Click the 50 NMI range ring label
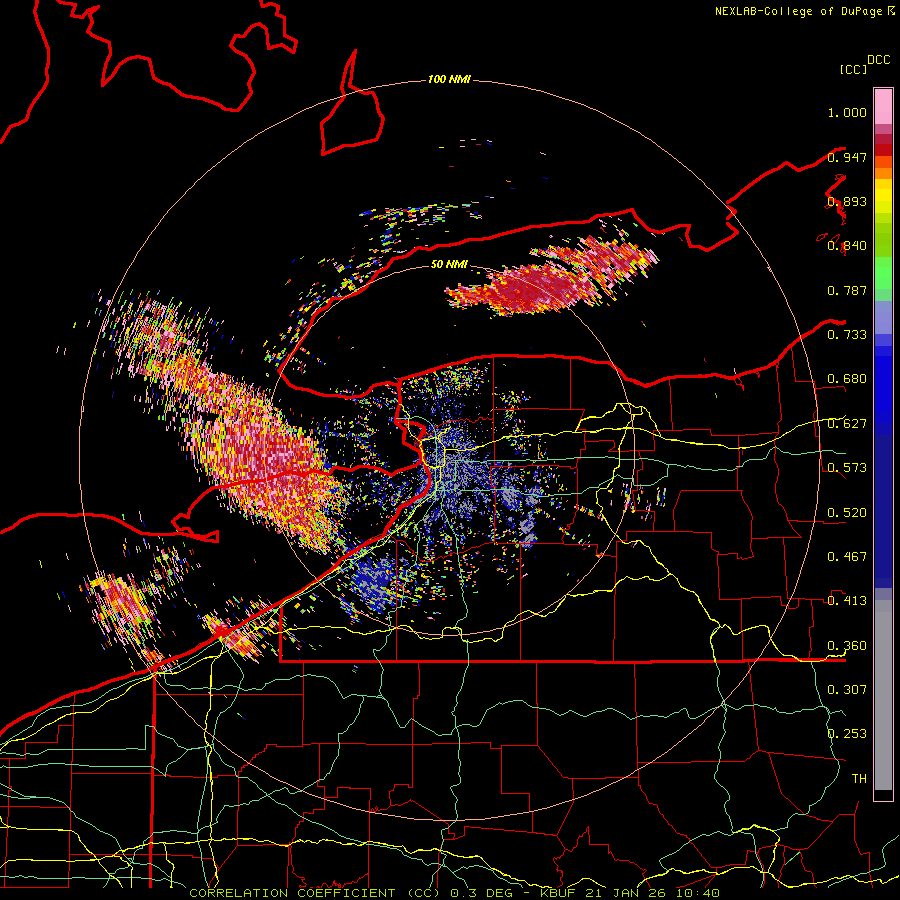Image resolution: width=900 pixels, height=900 pixels. 449,265
